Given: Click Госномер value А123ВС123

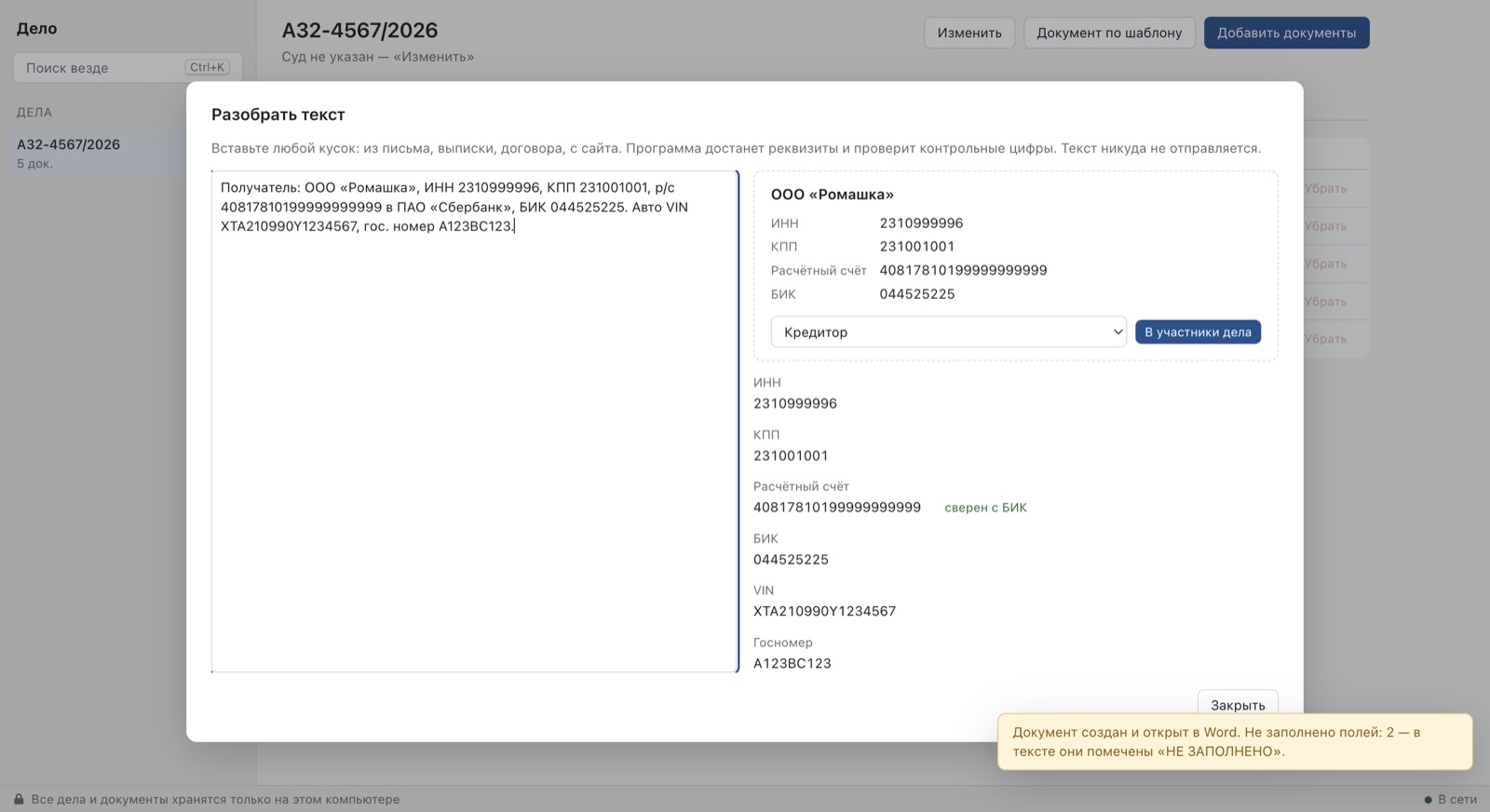Looking at the screenshot, I should [x=792, y=663].
